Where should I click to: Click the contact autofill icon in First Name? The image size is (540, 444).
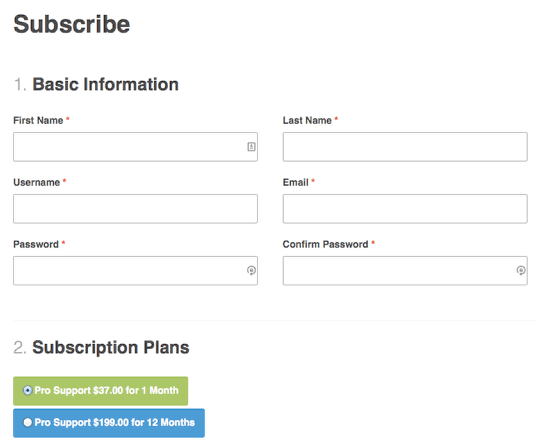pyautogui.click(x=251, y=147)
